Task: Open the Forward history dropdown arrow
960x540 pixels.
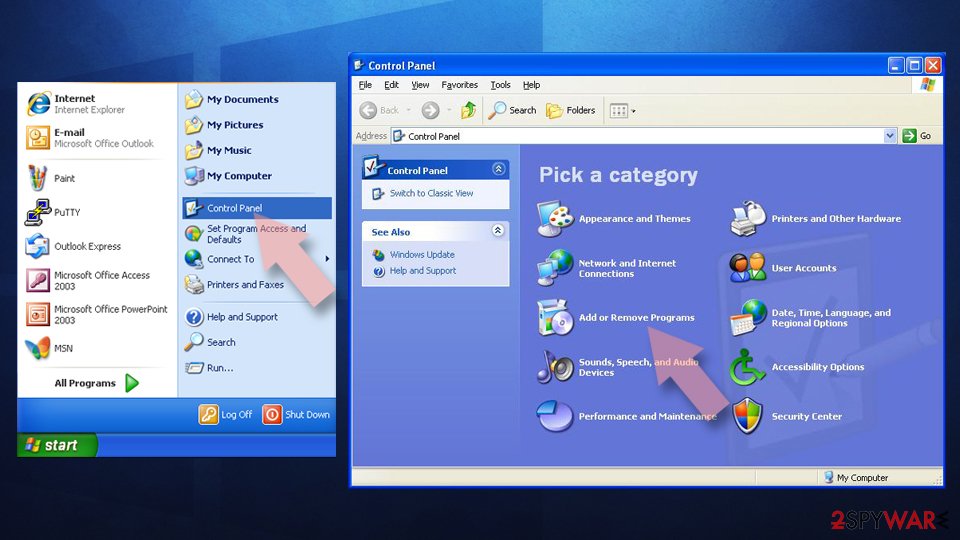Action: [449, 111]
